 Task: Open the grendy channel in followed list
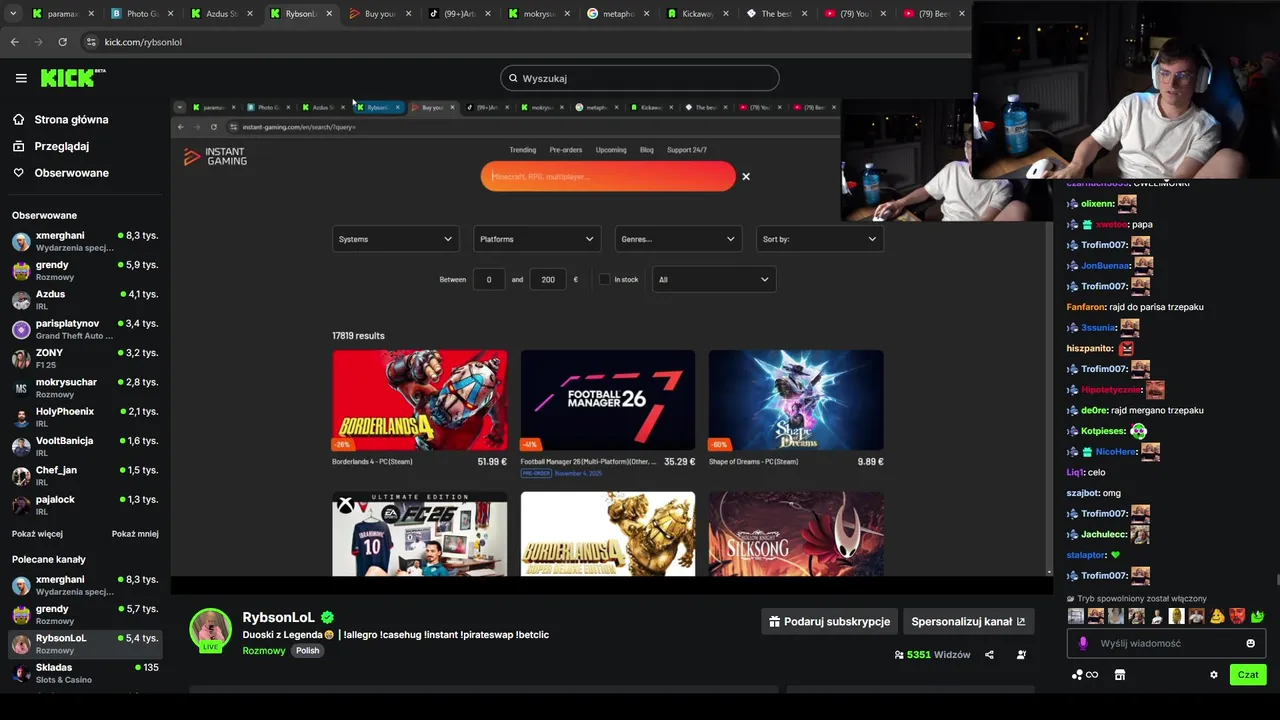pos(85,271)
